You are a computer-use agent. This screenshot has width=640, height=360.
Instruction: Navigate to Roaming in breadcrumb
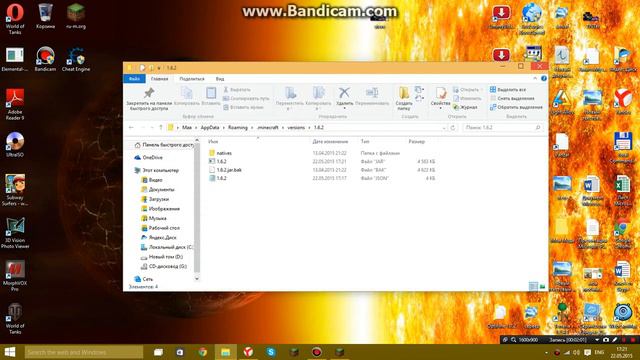click(x=238, y=128)
